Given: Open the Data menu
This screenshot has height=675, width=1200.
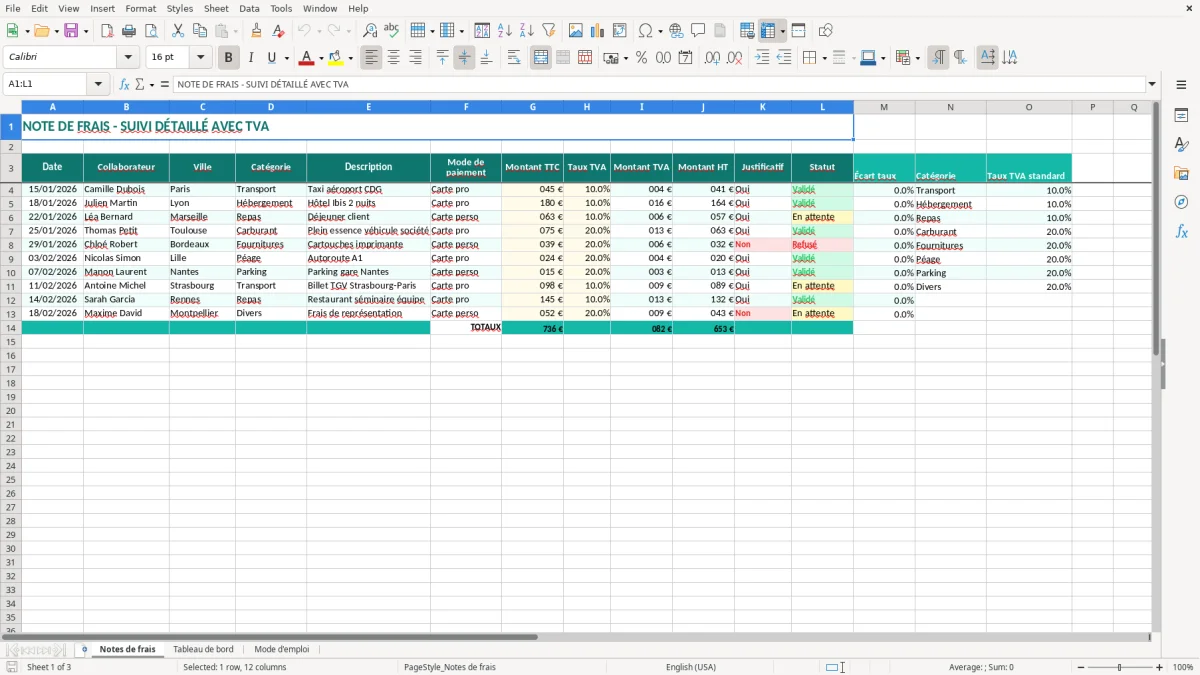Looking at the screenshot, I should 249,8.
